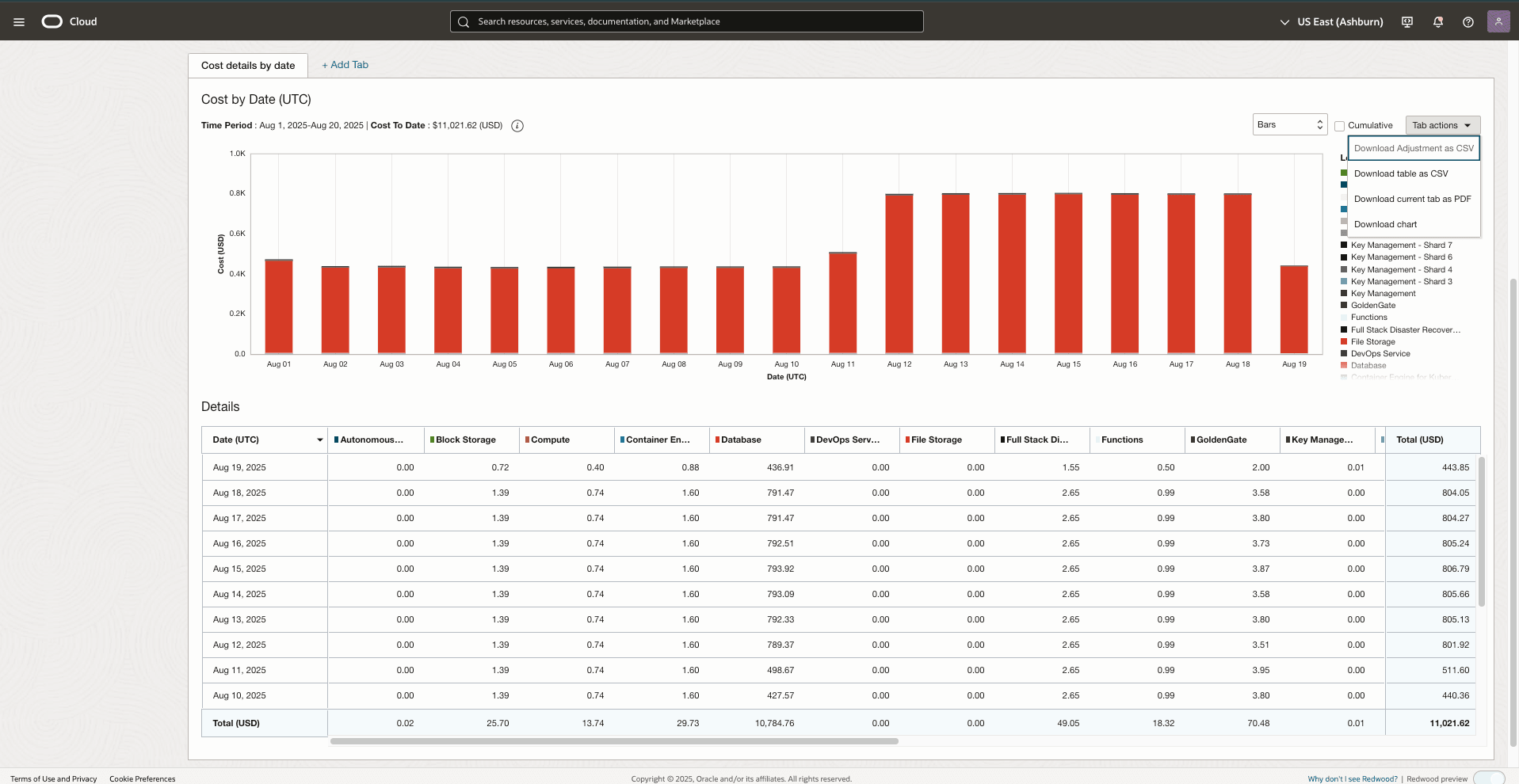Image resolution: width=1519 pixels, height=784 pixels.
Task: Click the Functions column header
Action: (1137, 440)
